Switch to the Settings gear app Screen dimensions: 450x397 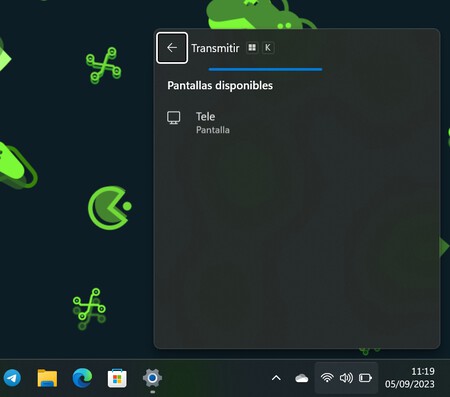tap(152, 378)
